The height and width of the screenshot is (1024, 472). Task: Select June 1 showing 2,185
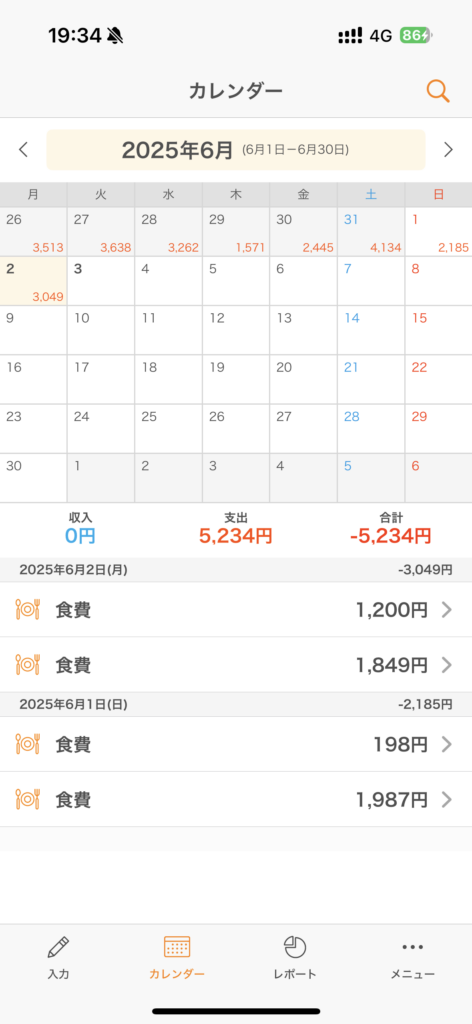pyautogui.click(x=439, y=232)
